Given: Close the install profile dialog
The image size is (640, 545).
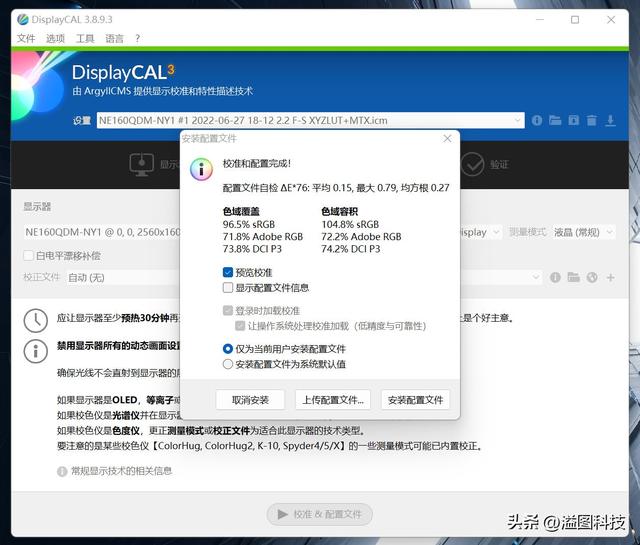Looking at the screenshot, I should pos(447,138).
